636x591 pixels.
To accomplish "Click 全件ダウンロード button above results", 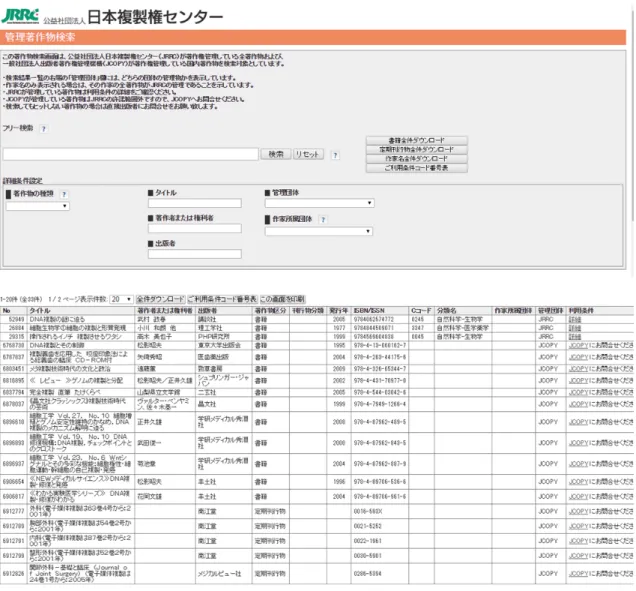I will pos(160,299).
